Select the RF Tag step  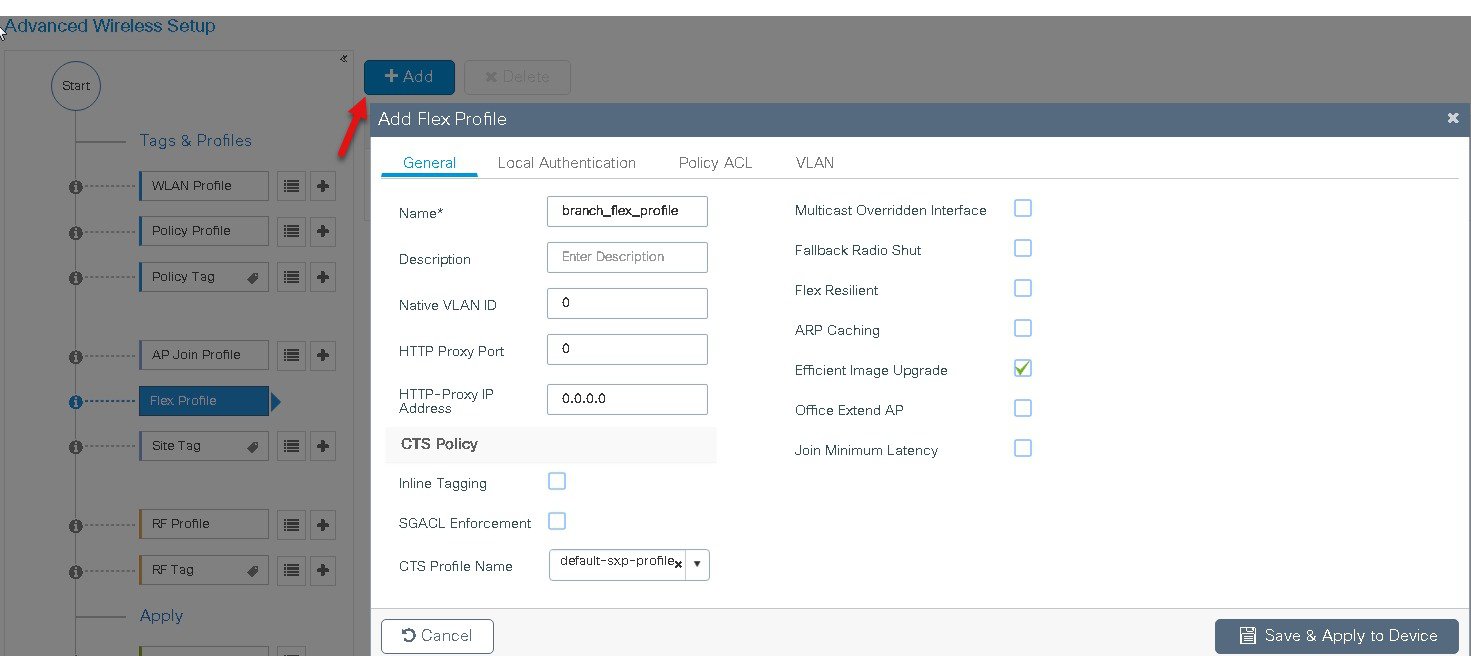204,570
